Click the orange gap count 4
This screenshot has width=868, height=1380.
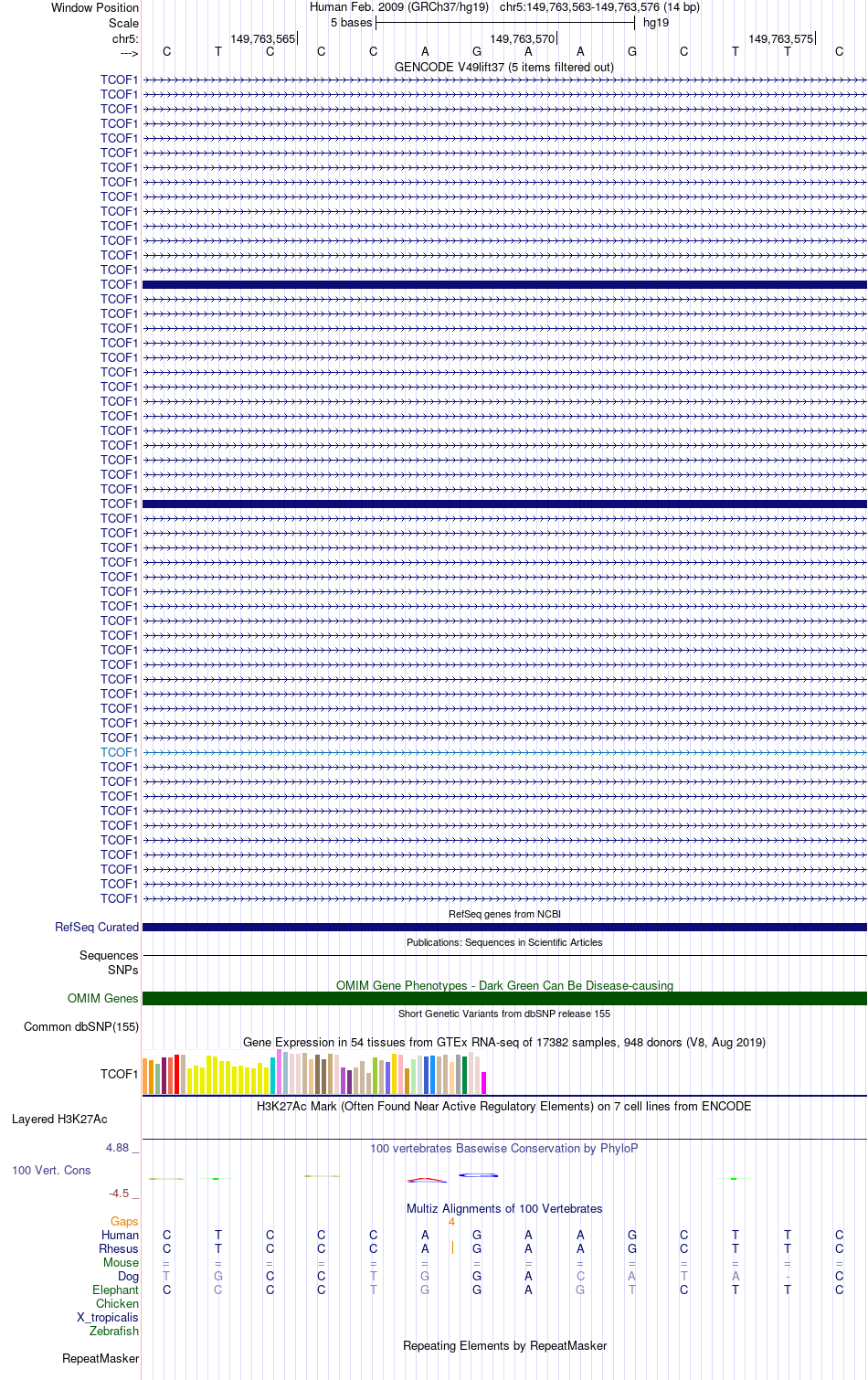pos(451,1222)
